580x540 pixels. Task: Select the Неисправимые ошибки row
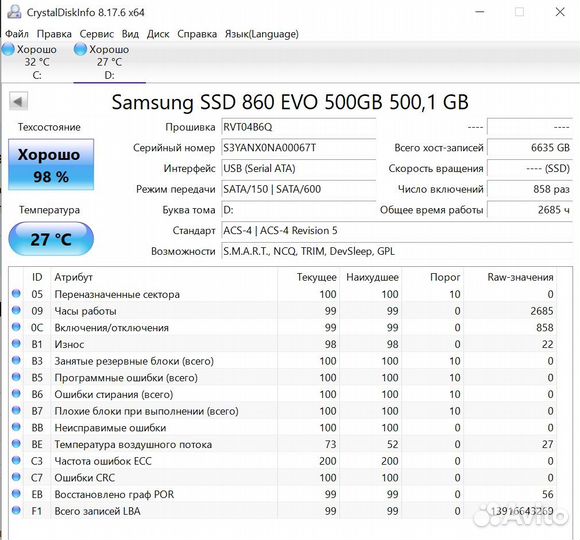point(283,428)
